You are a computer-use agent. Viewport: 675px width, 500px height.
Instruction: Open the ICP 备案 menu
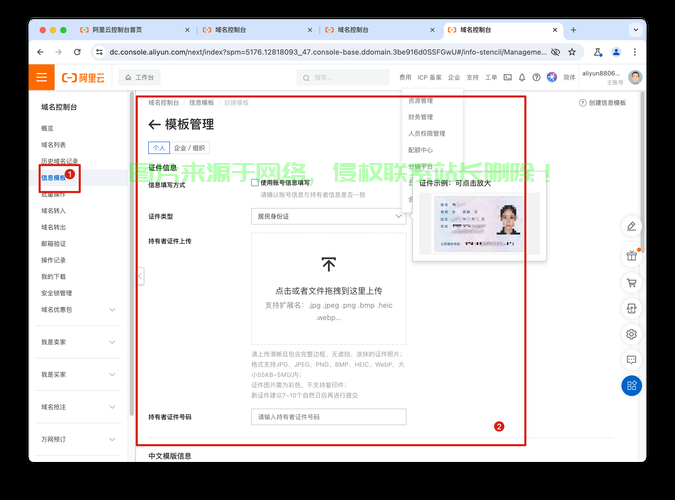[x=429, y=78]
